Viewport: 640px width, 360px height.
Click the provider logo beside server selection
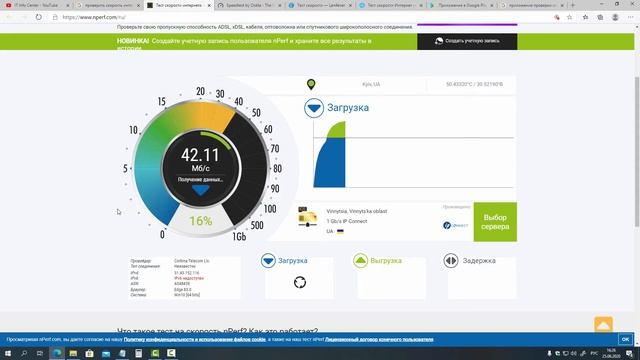(456, 225)
